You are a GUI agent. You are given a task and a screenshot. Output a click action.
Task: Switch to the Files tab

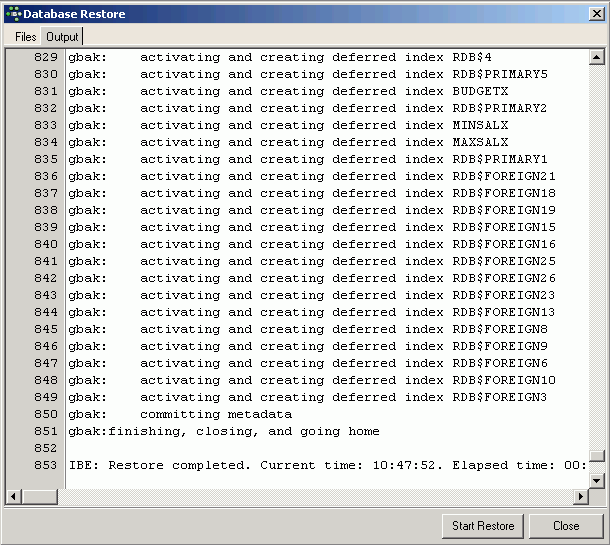[x=25, y=37]
